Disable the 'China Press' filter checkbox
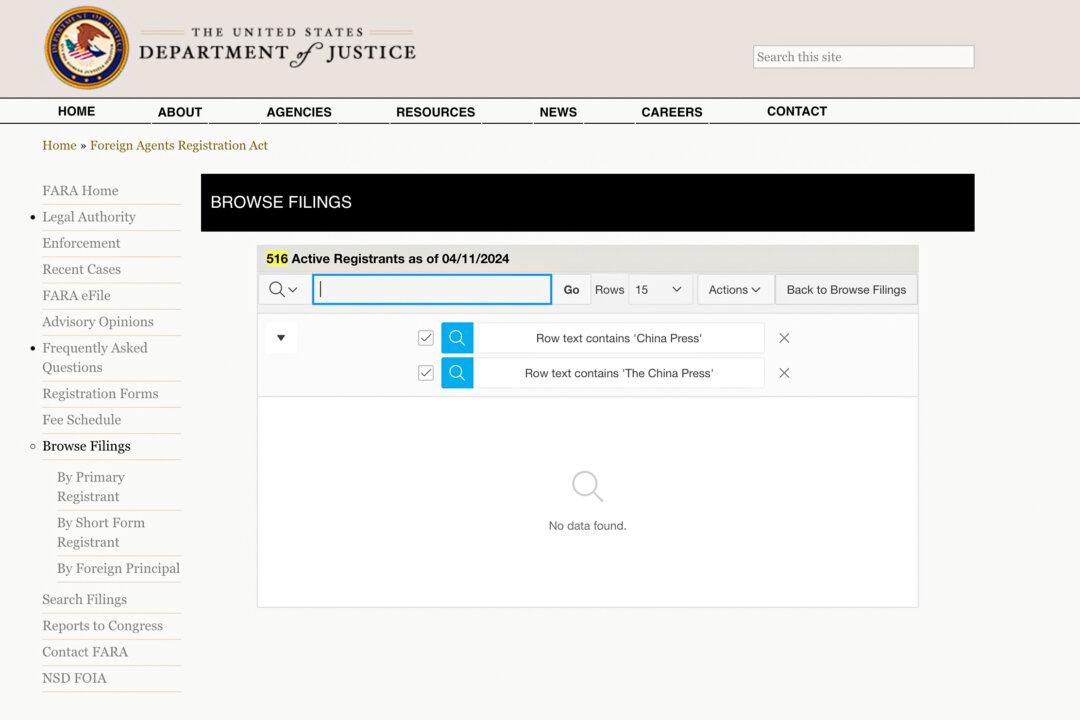The height and width of the screenshot is (720, 1080). tap(425, 337)
